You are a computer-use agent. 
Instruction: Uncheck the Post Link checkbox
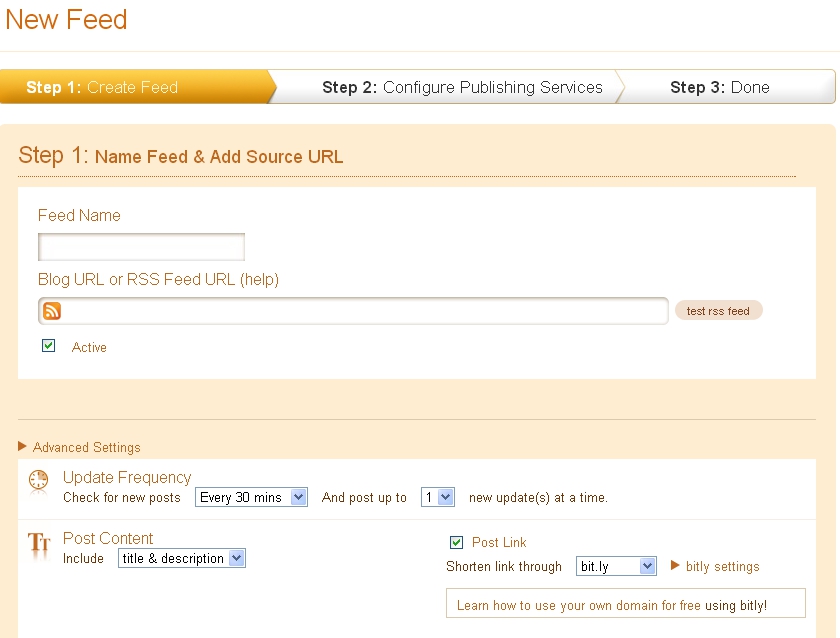456,542
